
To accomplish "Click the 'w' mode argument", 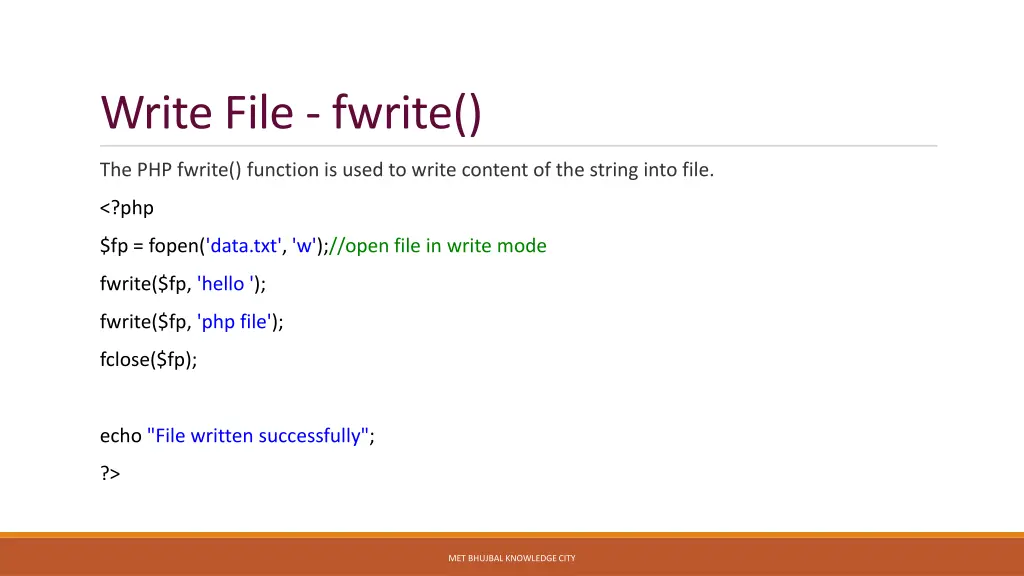I will (304, 245).
